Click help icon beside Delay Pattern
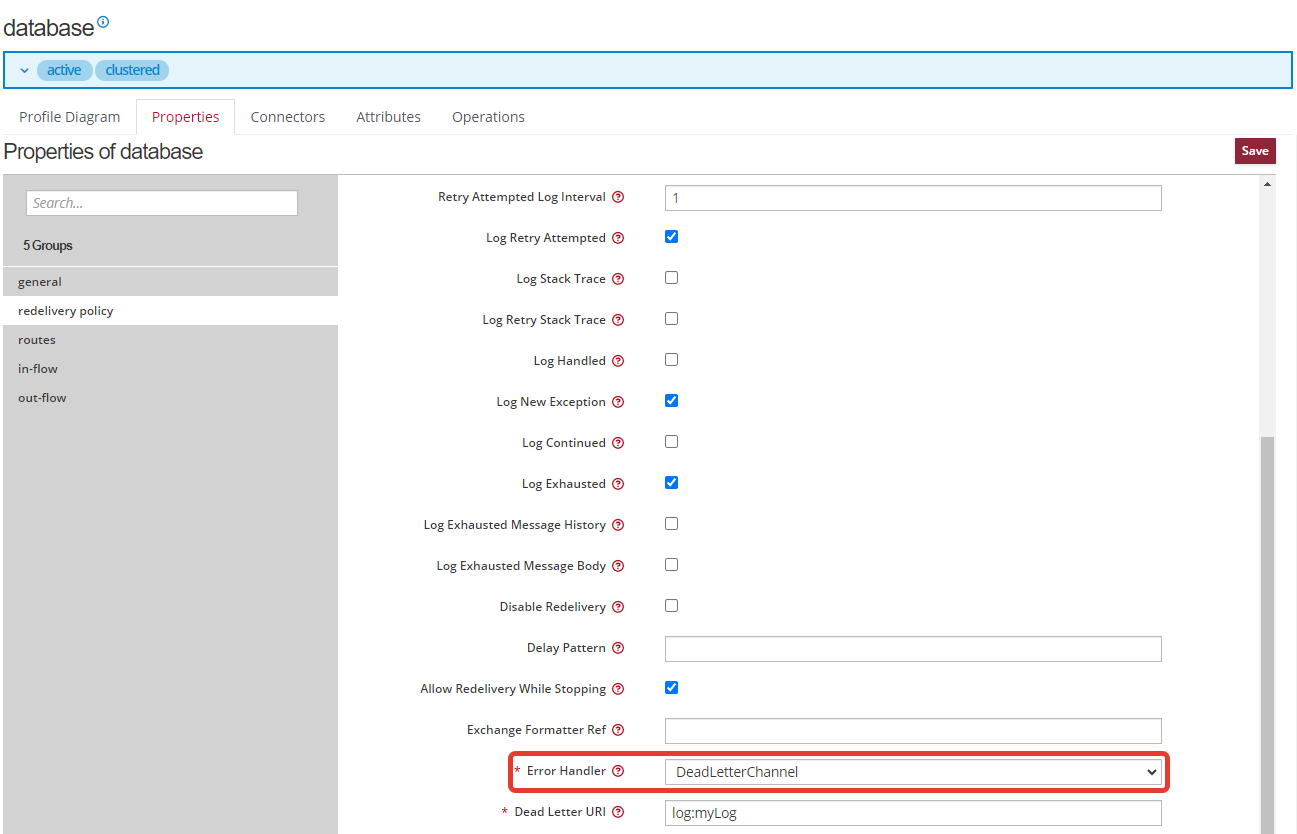This screenshot has height=834, width=1297. (618, 649)
